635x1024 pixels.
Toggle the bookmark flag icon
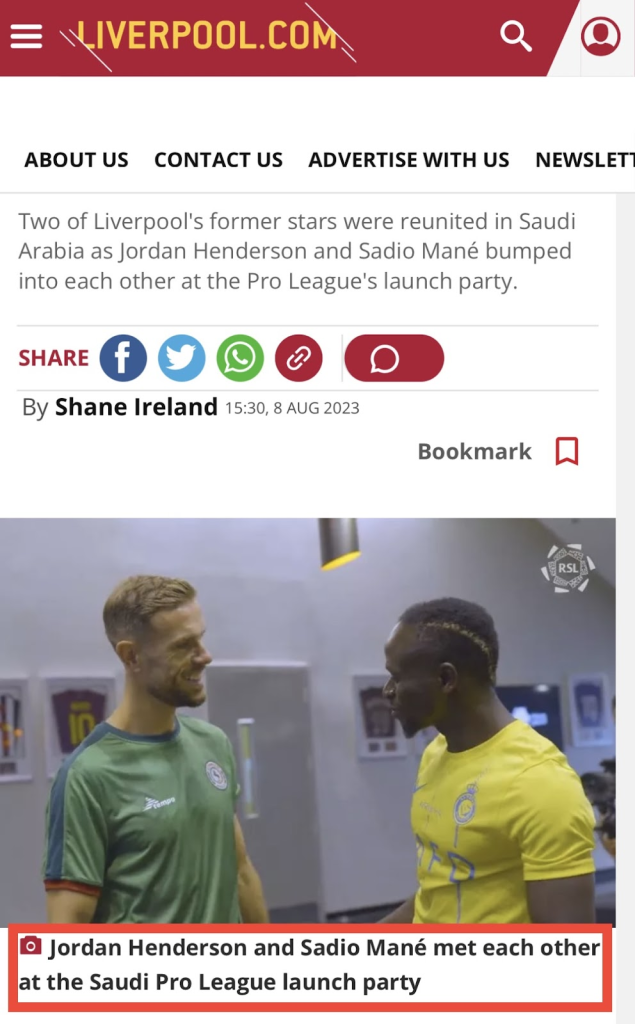(x=567, y=451)
